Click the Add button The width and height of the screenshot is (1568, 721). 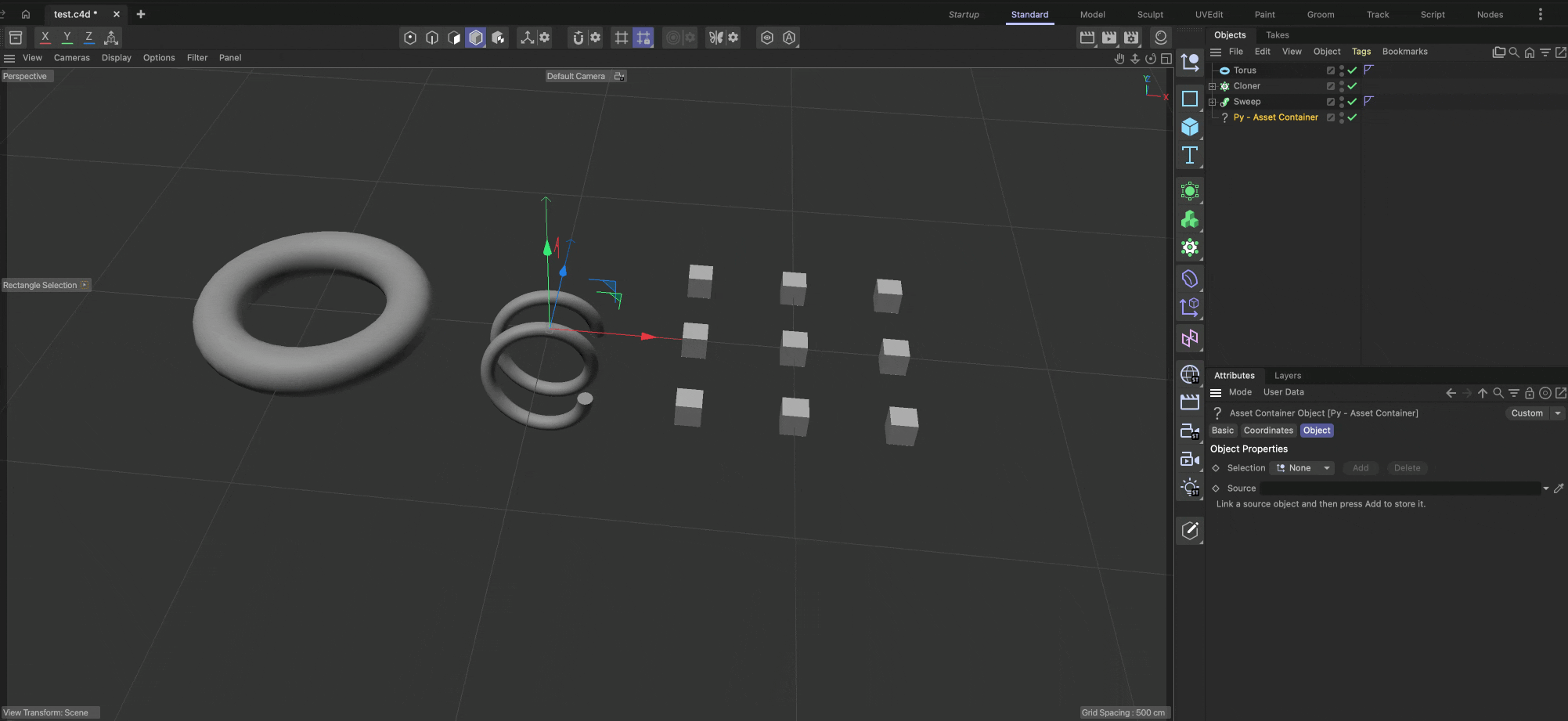point(1361,468)
